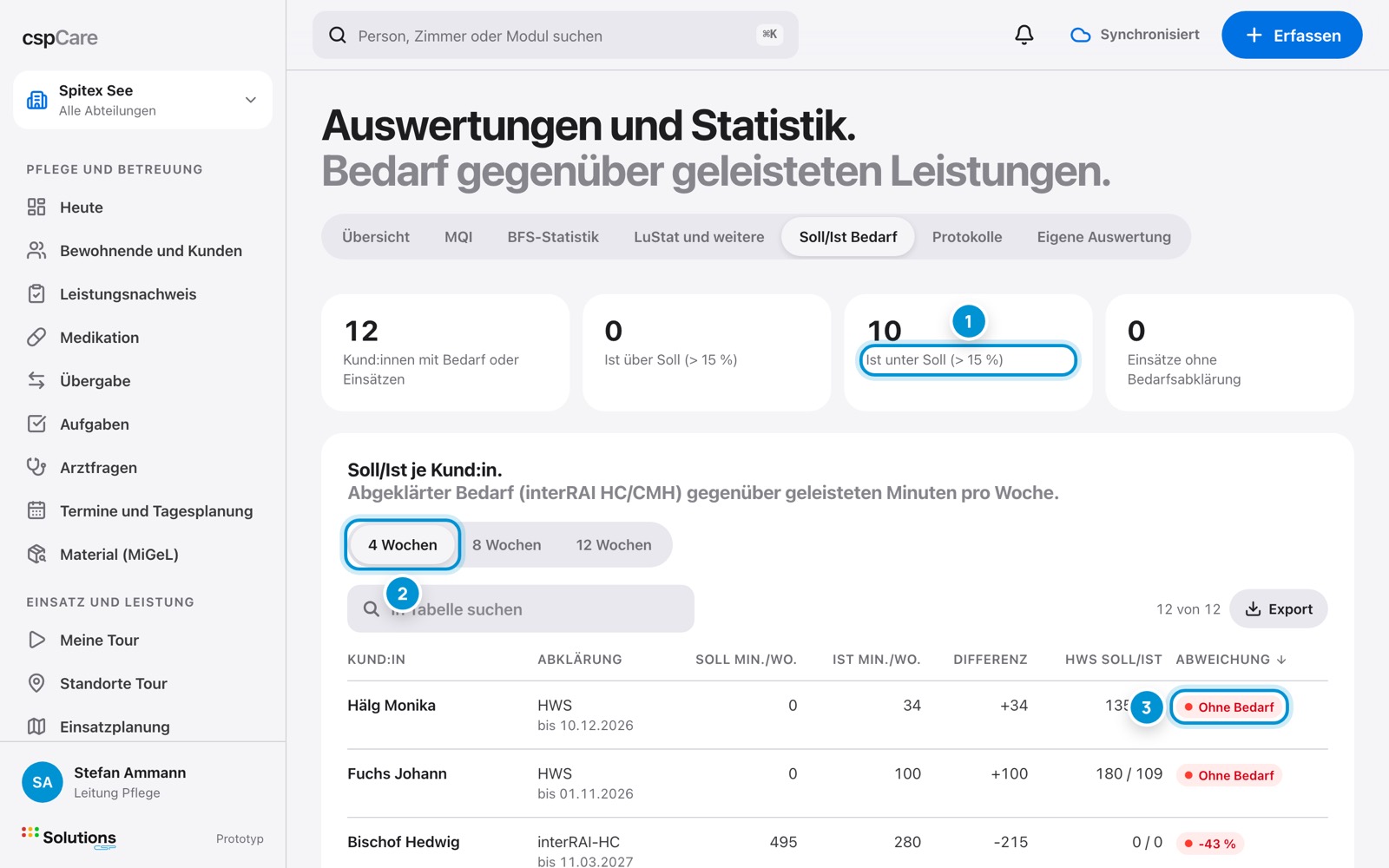Open Standorte Tour pin icon
The image size is (1389, 868).
coord(36,683)
